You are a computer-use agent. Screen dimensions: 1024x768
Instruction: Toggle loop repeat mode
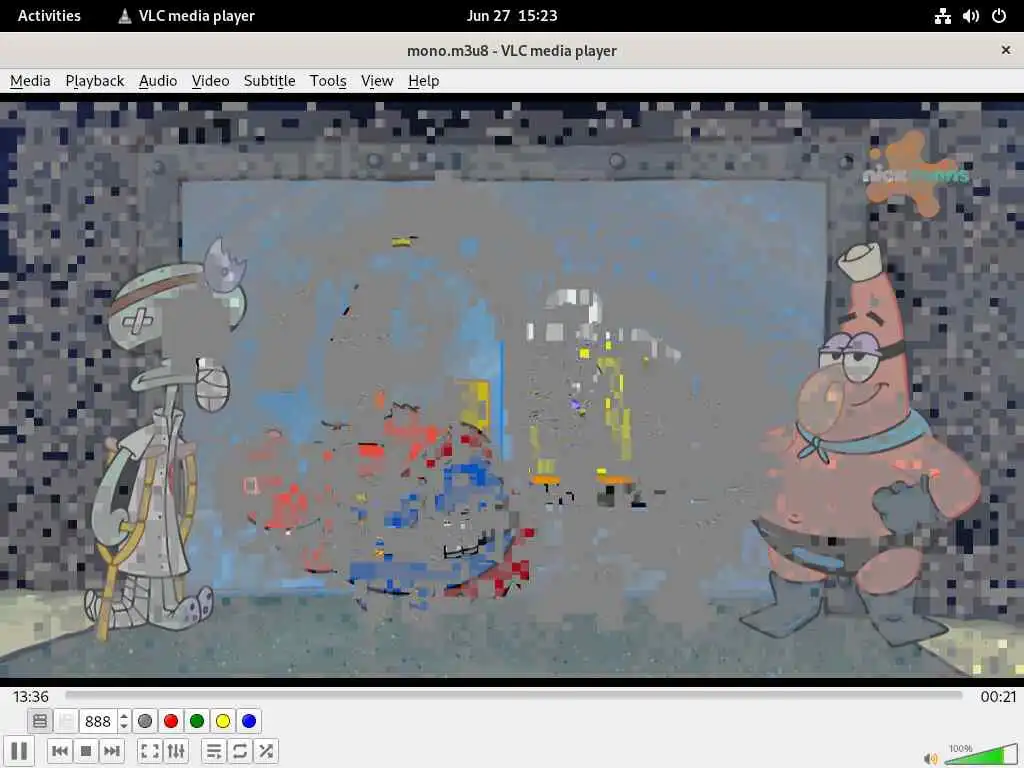(240, 751)
